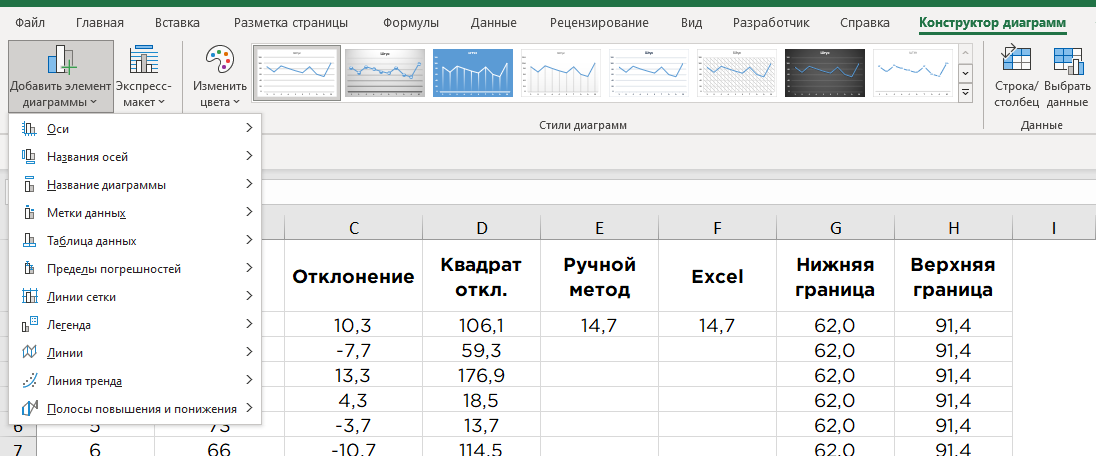Viewport: 1096px width, 456px height.
Task: Open the Метки данных menu entry
Action: (x=135, y=213)
